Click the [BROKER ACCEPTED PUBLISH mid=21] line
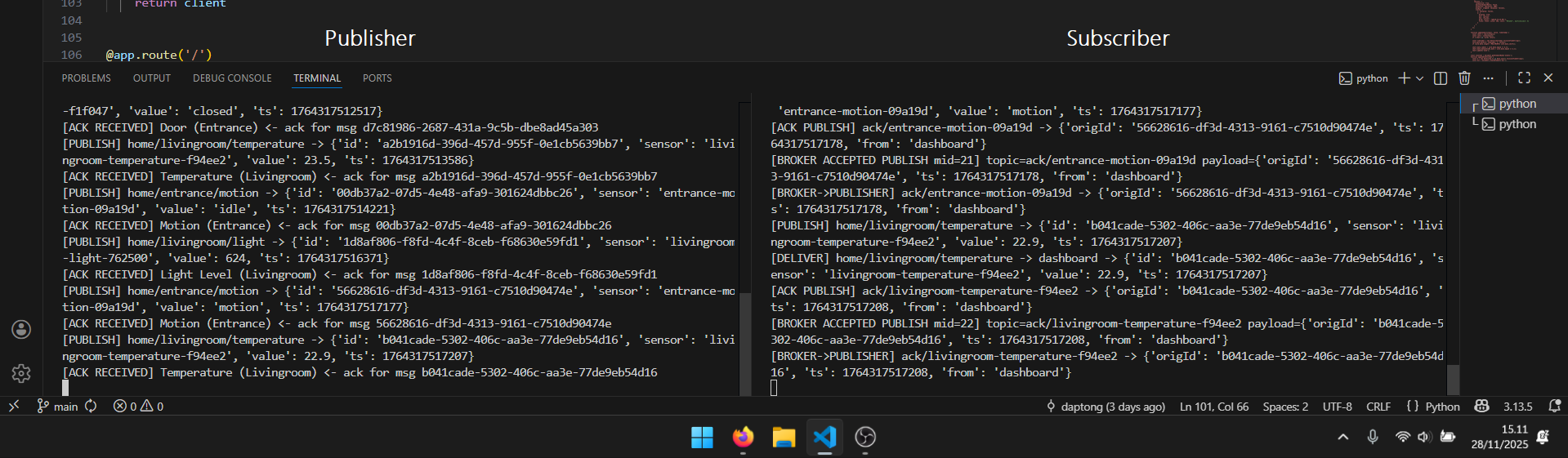This screenshot has width=1568, height=458. 1107,168
